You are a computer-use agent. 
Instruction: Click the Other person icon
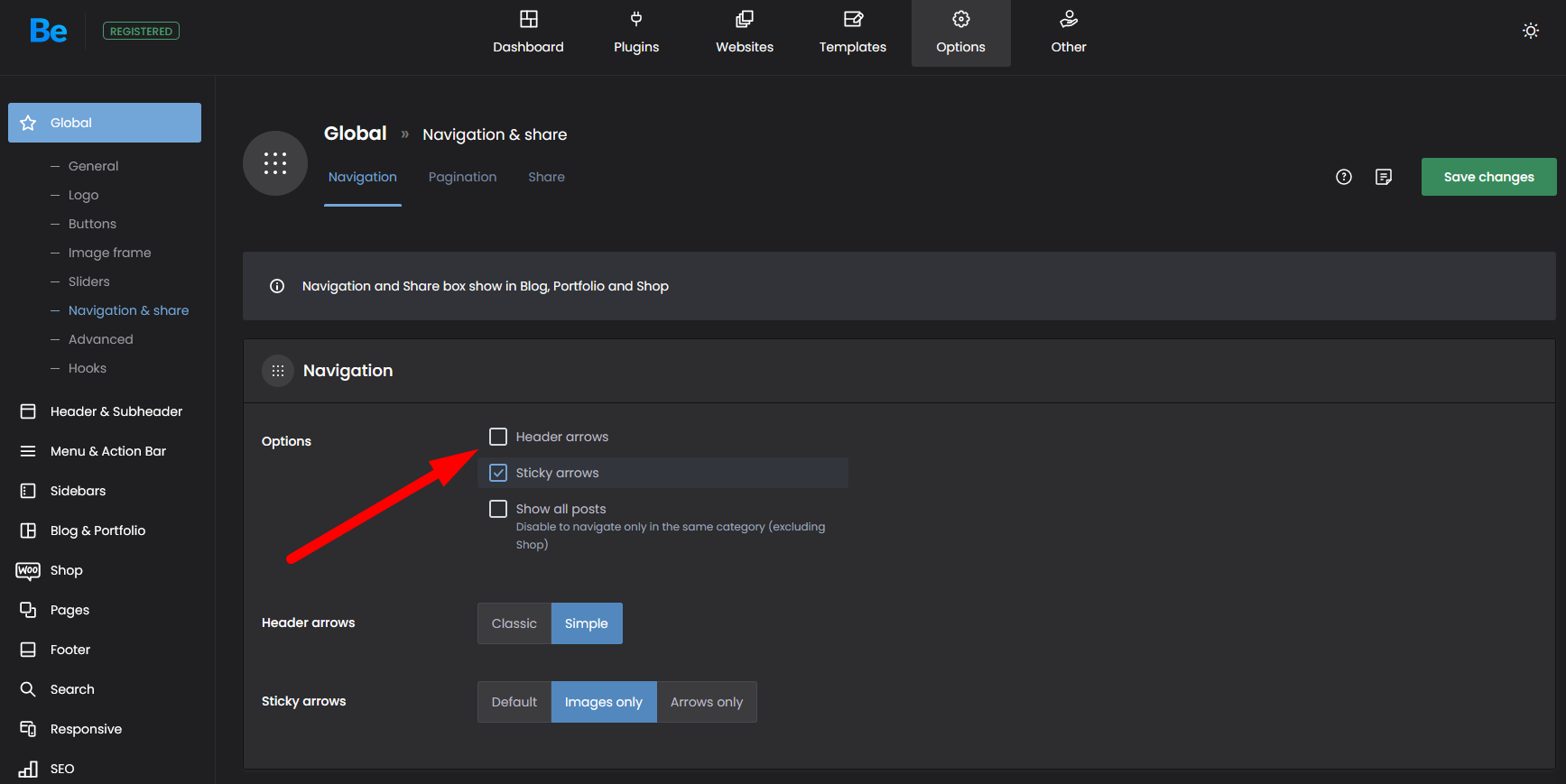(1069, 19)
